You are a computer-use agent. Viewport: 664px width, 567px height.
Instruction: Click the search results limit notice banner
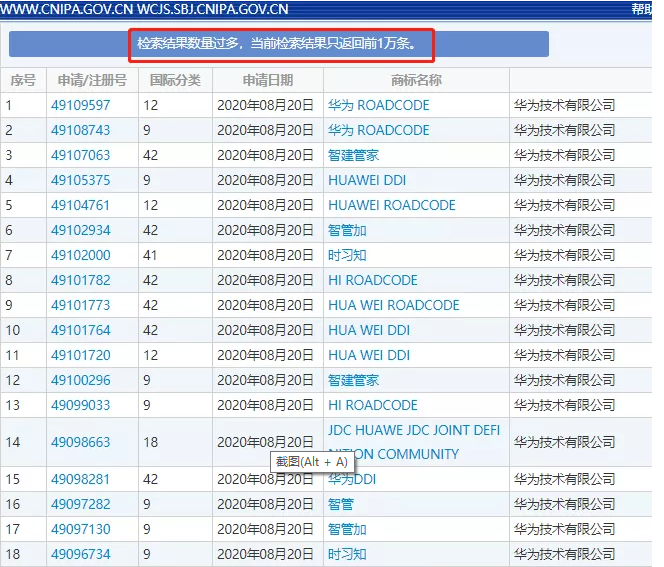point(279,44)
